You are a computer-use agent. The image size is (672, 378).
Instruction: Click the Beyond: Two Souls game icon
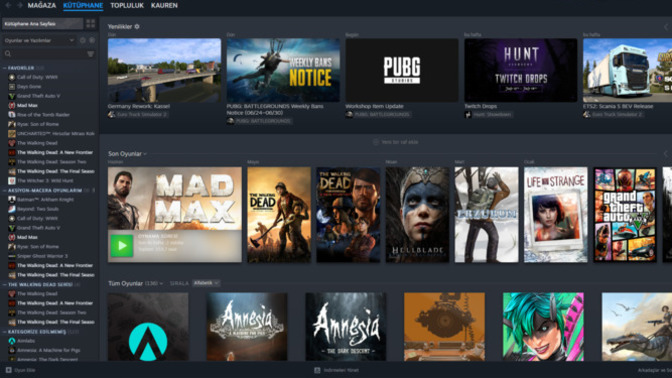pyautogui.click(x=12, y=209)
